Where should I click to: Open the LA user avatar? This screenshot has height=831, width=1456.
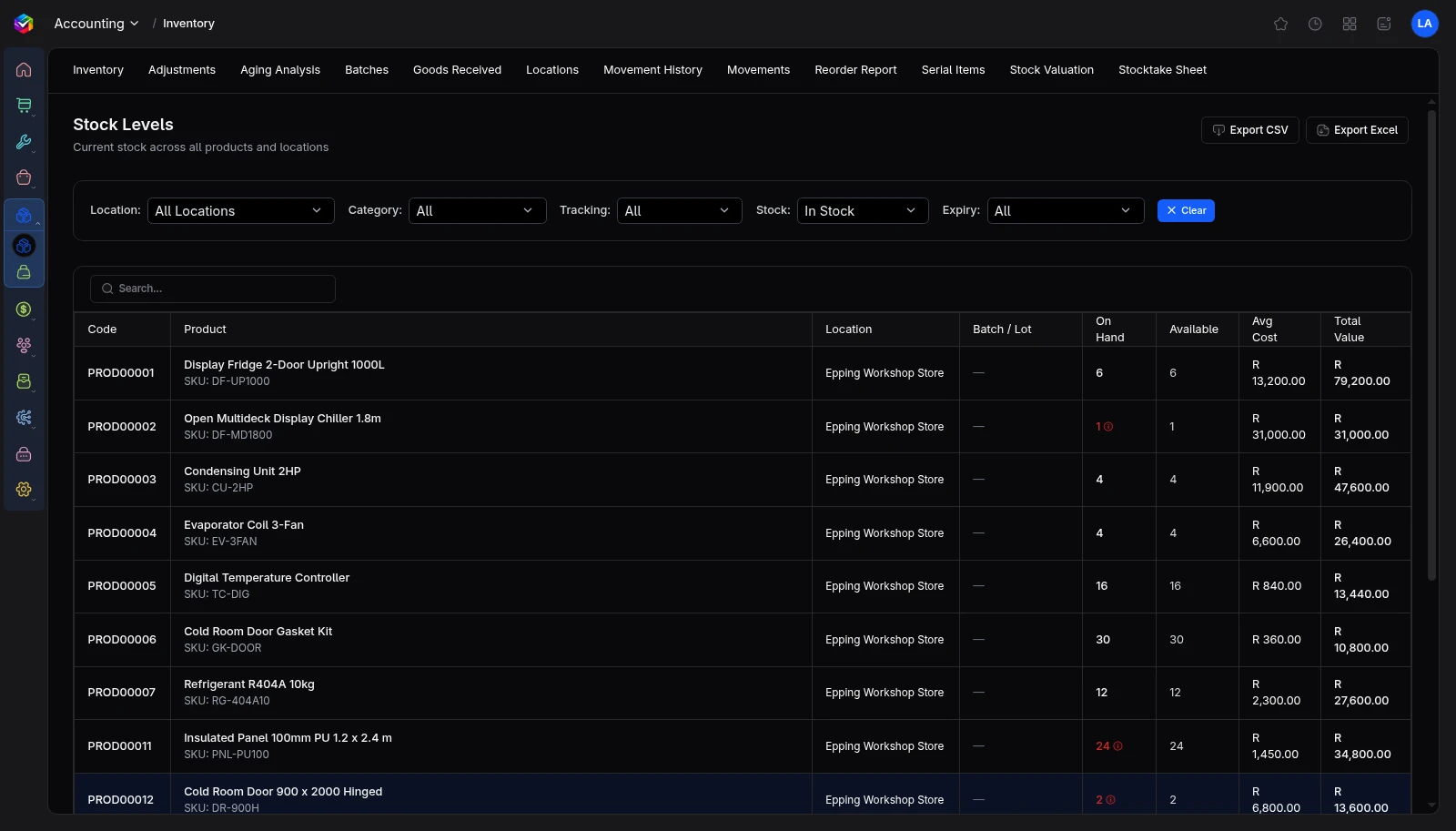(x=1424, y=24)
